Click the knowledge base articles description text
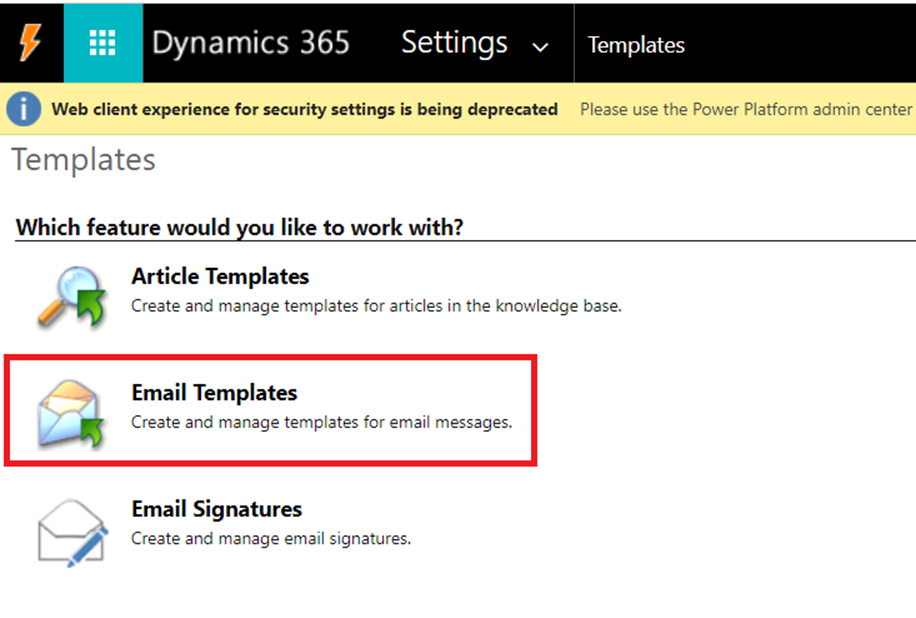The image size is (916, 618). pyautogui.click(x=376, y=306)
